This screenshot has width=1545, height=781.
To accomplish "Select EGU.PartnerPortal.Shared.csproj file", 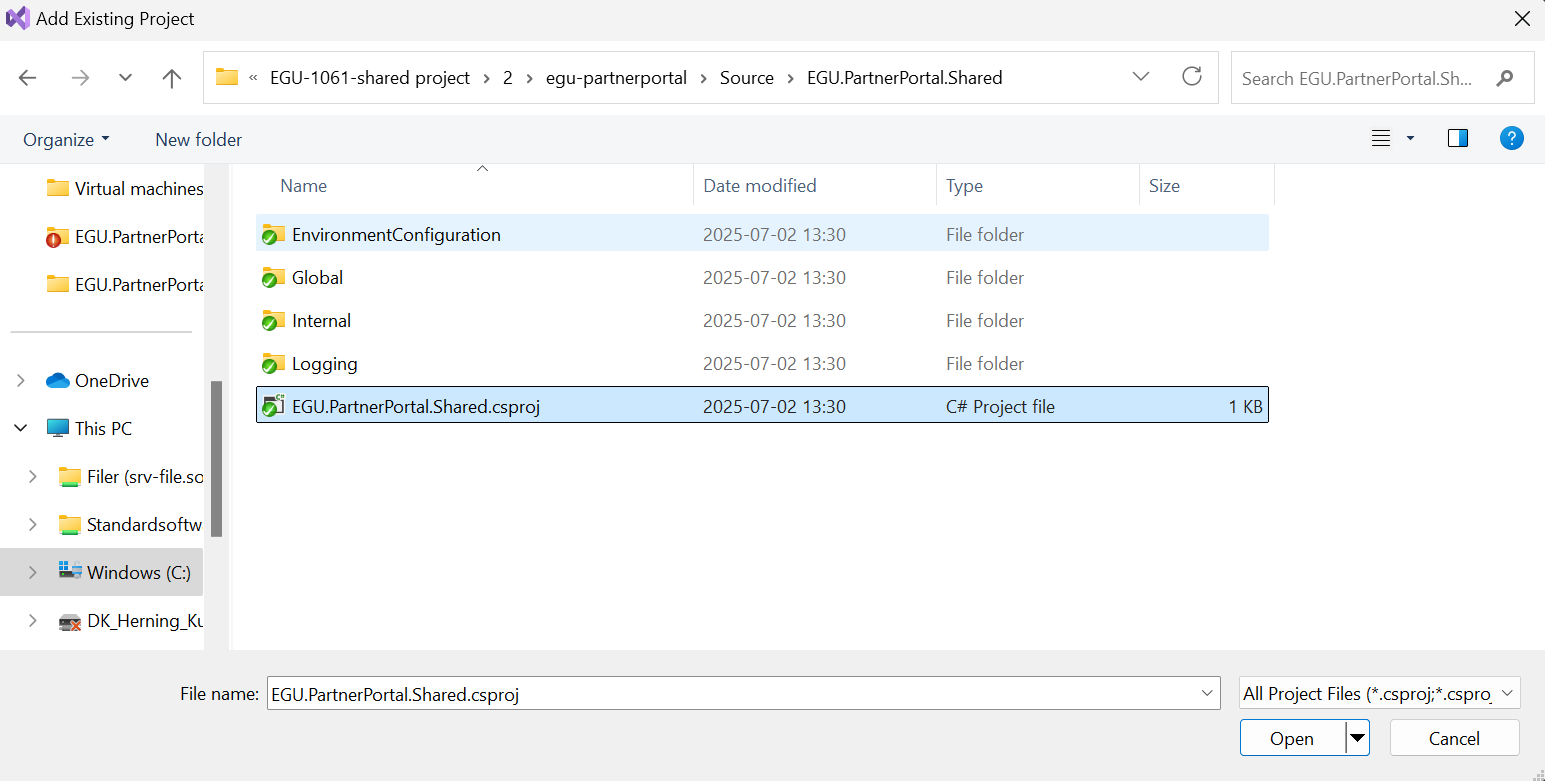I will (762, 407).
